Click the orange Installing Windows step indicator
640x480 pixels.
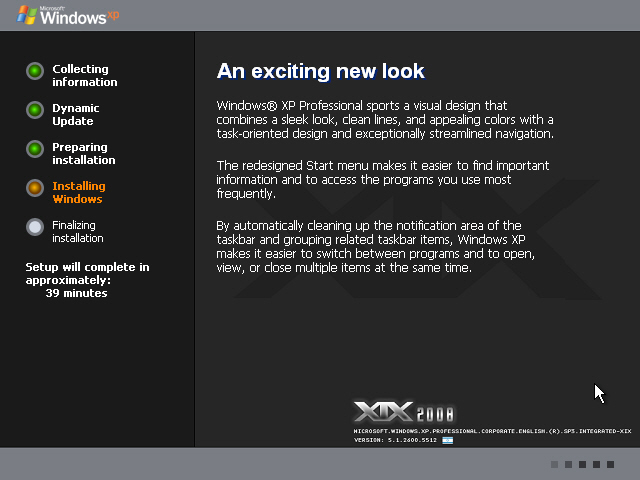pos(35,188)
